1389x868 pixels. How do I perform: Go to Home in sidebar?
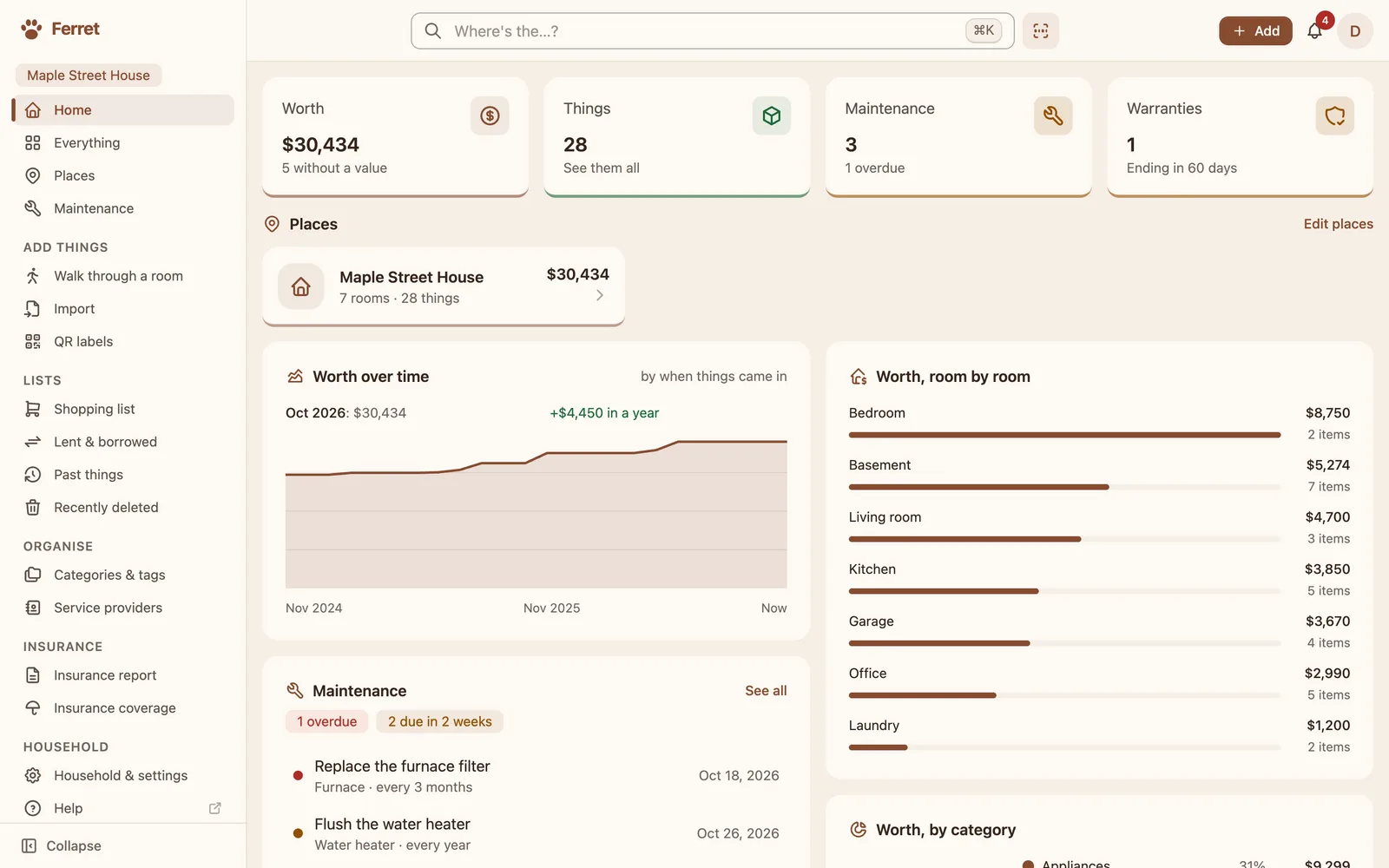[x=123, y=110]
